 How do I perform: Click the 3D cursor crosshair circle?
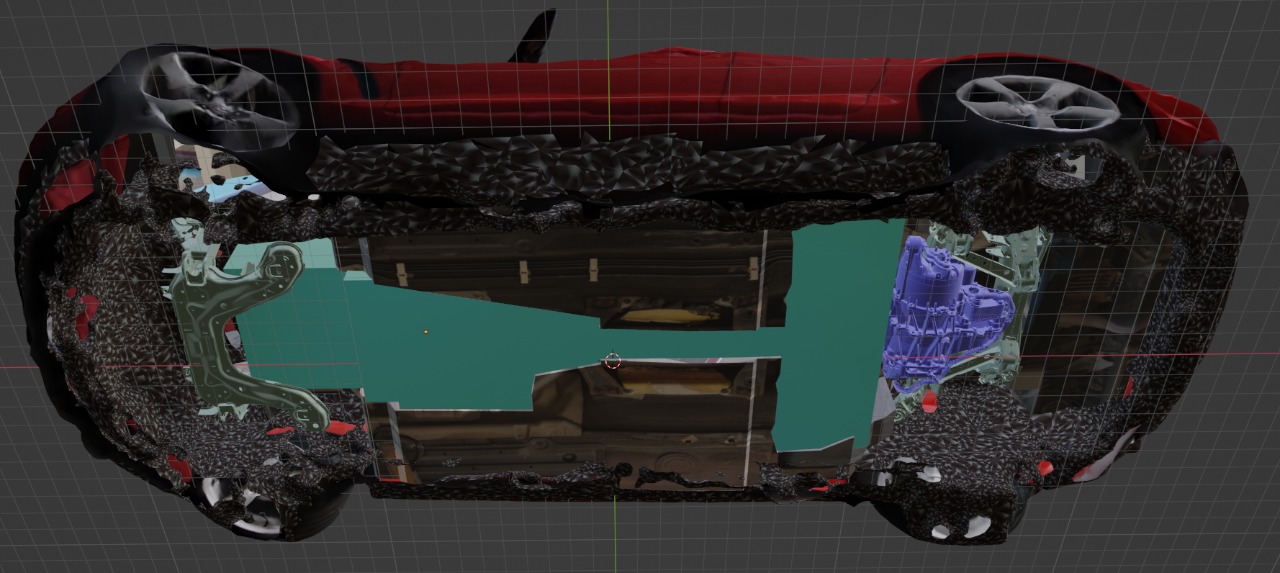(612, 361)
